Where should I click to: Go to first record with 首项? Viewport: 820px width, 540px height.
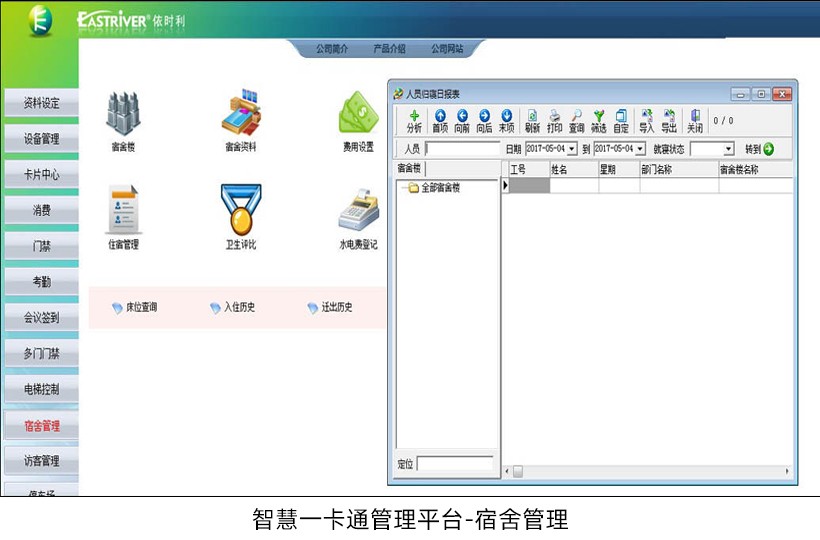pos(439,121)
